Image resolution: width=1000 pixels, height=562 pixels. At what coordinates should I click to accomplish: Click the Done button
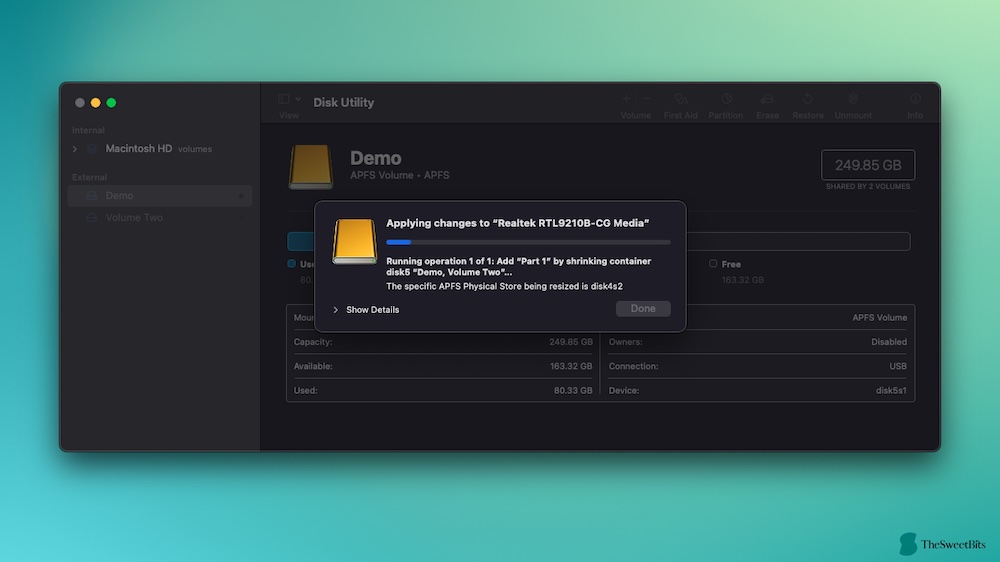[x=643, y=309]
